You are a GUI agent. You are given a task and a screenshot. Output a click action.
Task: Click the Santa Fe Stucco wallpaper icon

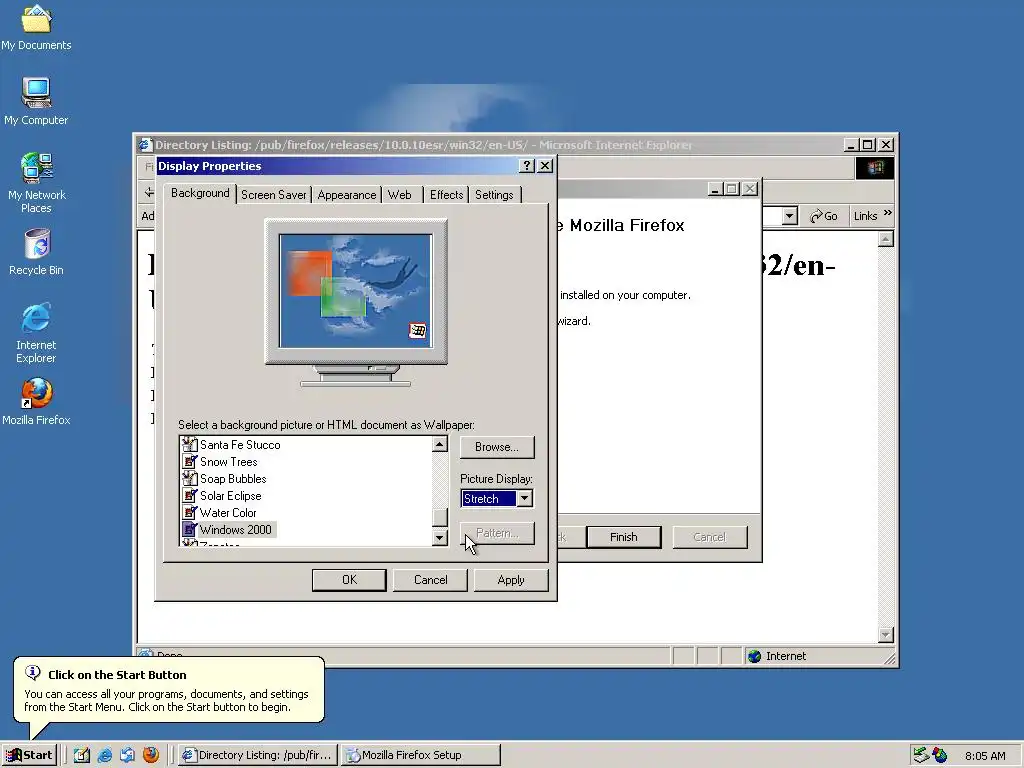(189, 445)
